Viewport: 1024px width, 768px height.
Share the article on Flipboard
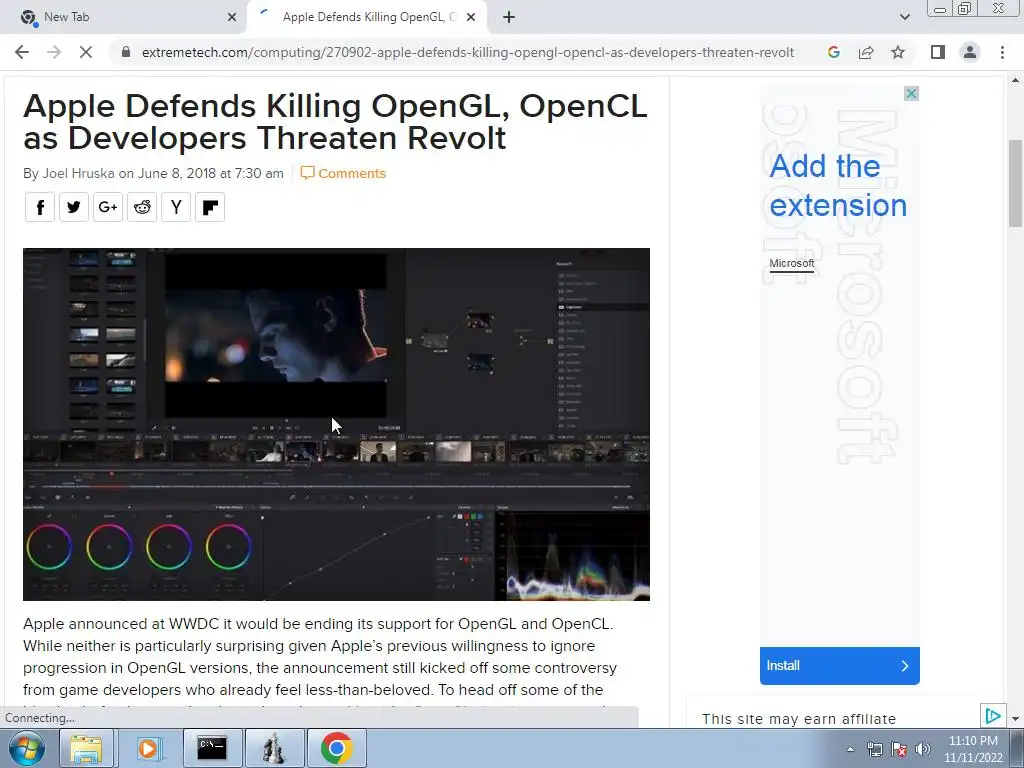(210, 208)
